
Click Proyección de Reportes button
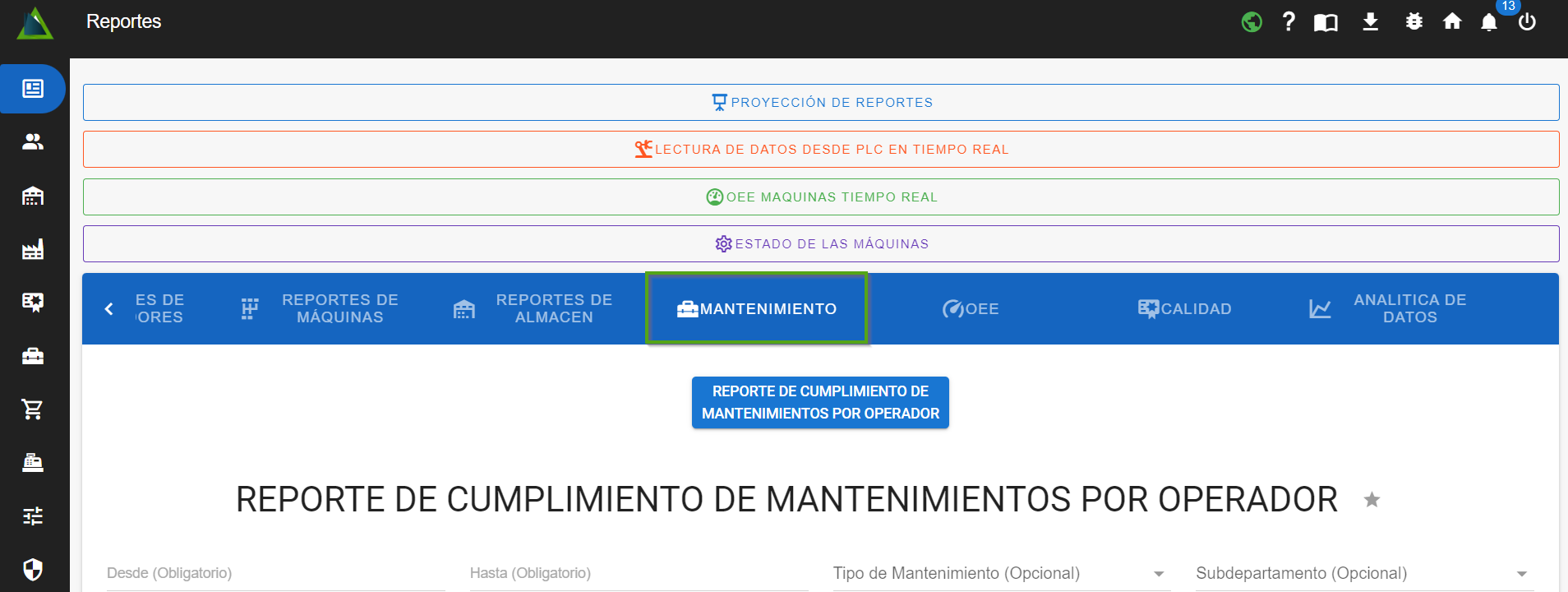tap(820, 103)
